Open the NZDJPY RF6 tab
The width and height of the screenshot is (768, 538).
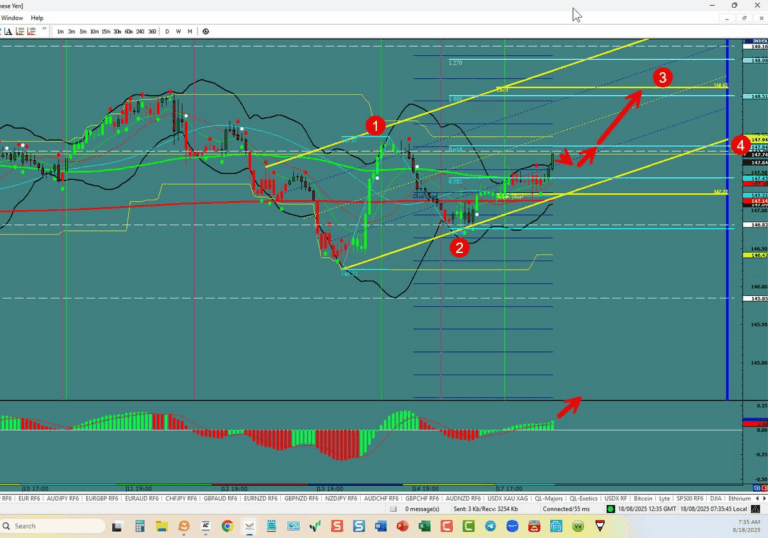tap(341, 498)
